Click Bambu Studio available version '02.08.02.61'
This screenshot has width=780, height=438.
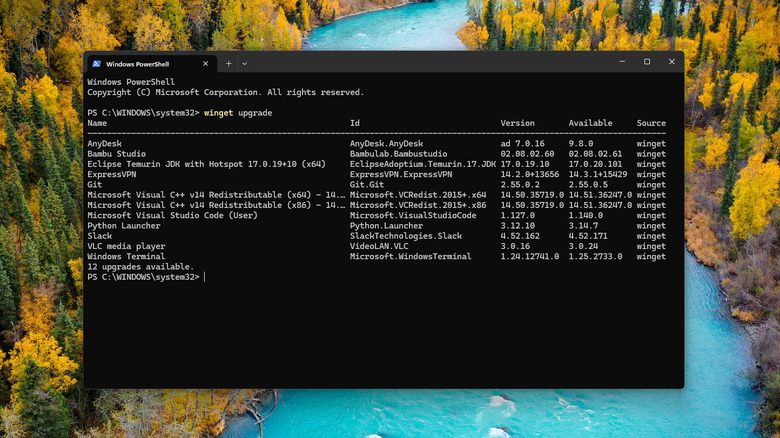(595, 154)
